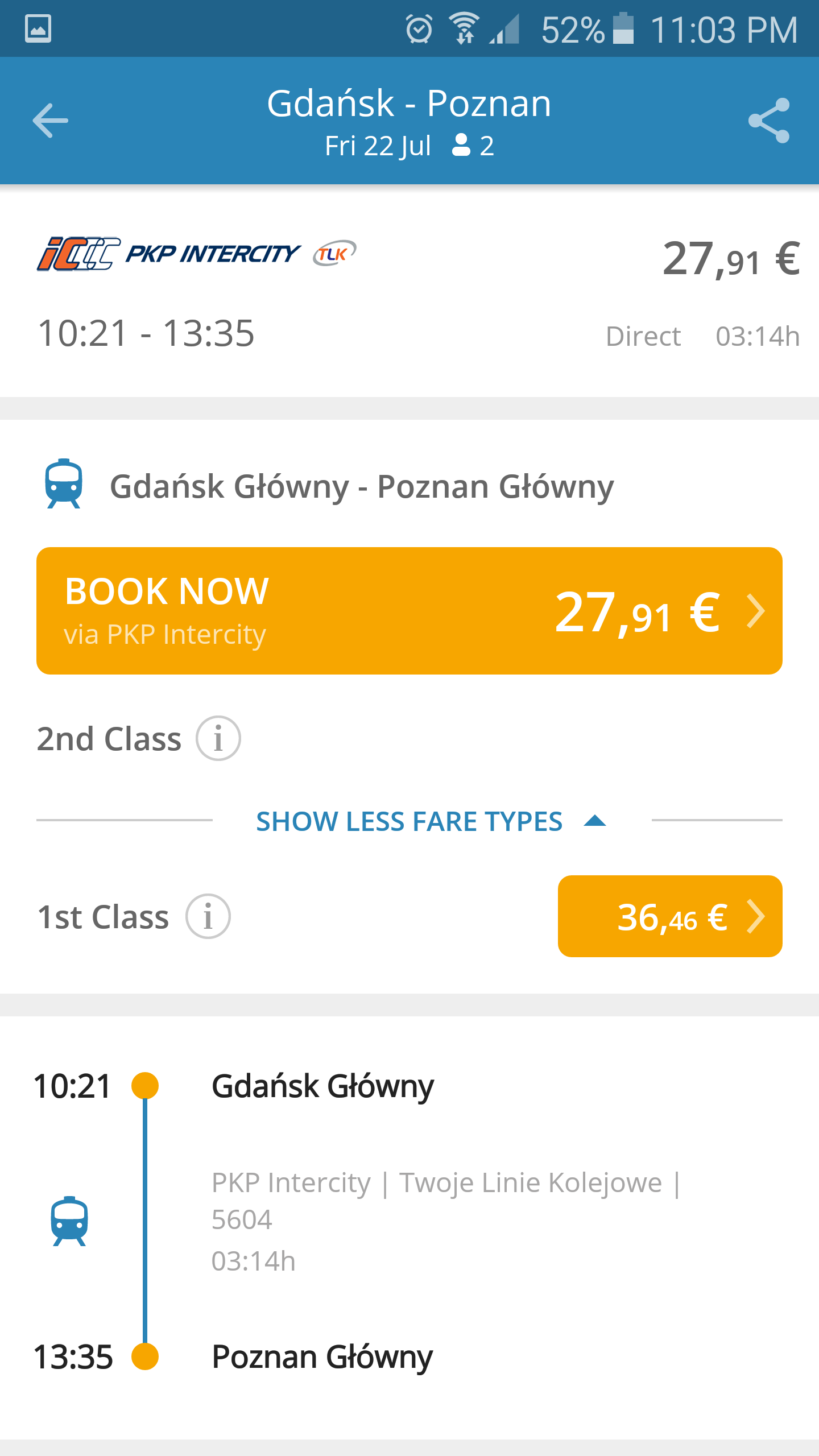
Task: Tap the Gdańsk Główny departure stop marker
Action: [x=145, y=1086]
